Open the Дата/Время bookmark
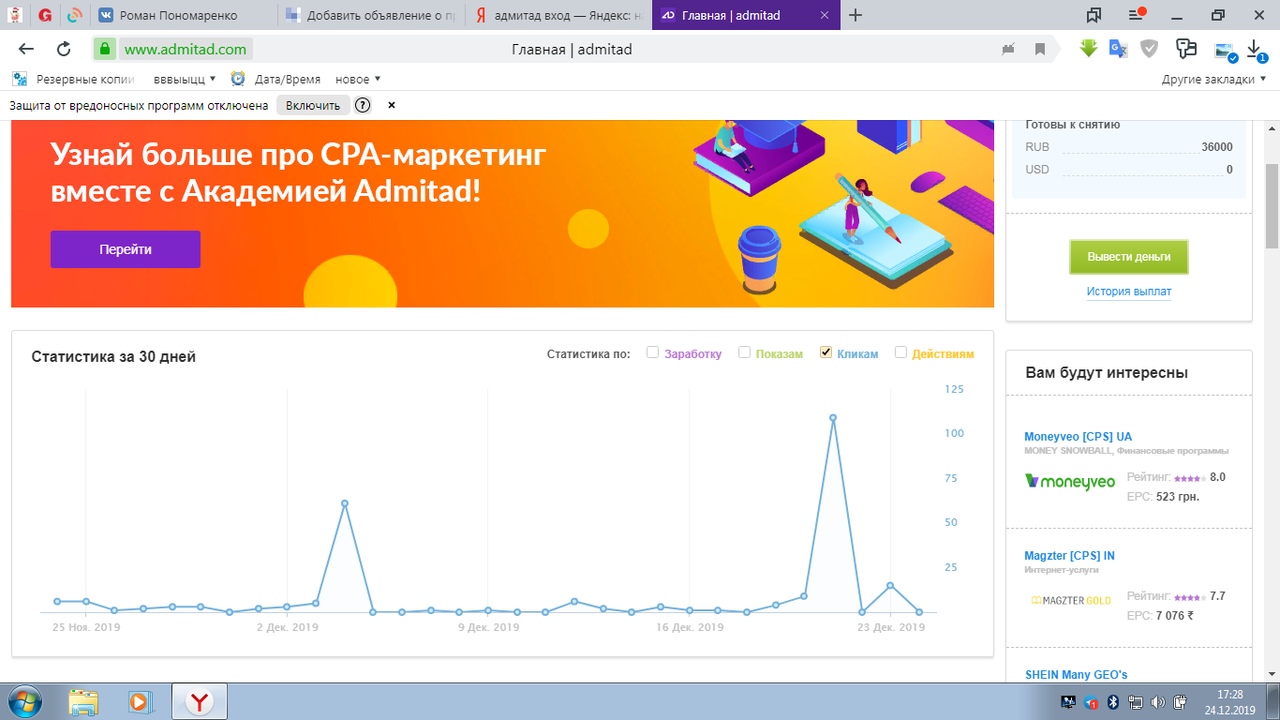1280x720 pixels. (276, 79)
